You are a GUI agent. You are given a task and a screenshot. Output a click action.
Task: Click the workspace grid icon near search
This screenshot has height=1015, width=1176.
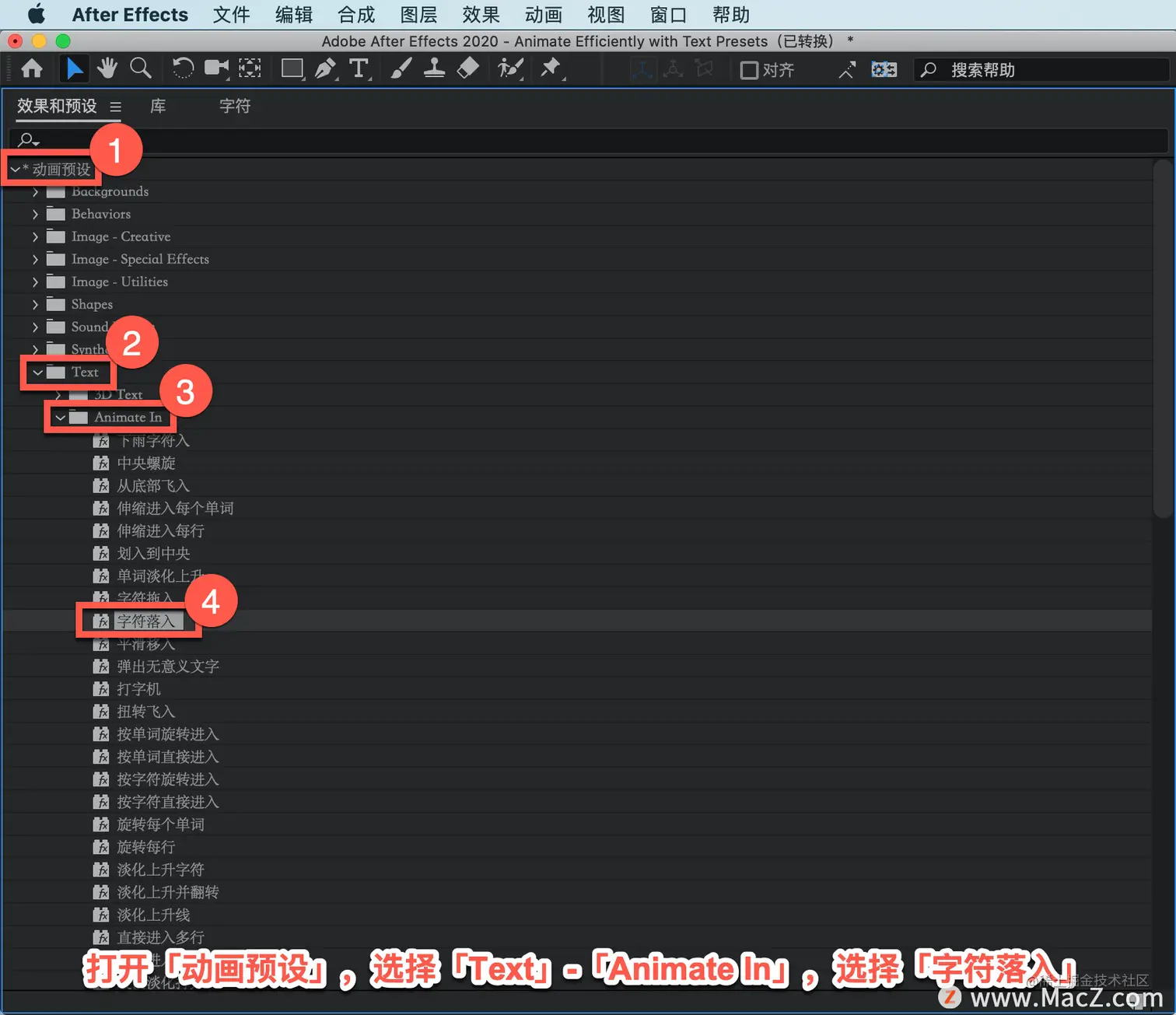884,70
